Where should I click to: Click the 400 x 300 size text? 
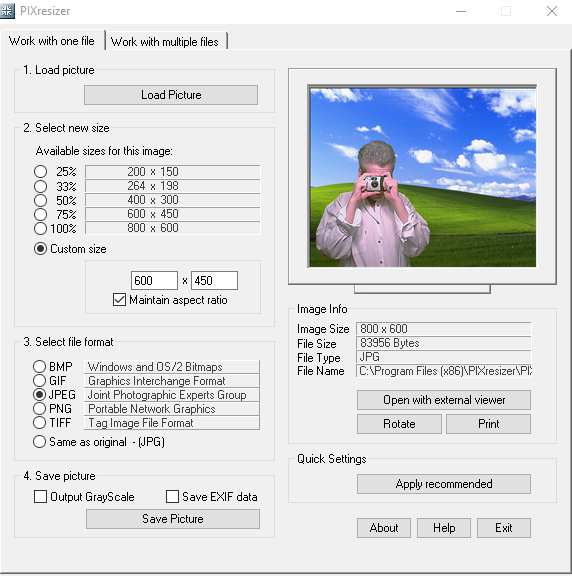click(153, 200)
